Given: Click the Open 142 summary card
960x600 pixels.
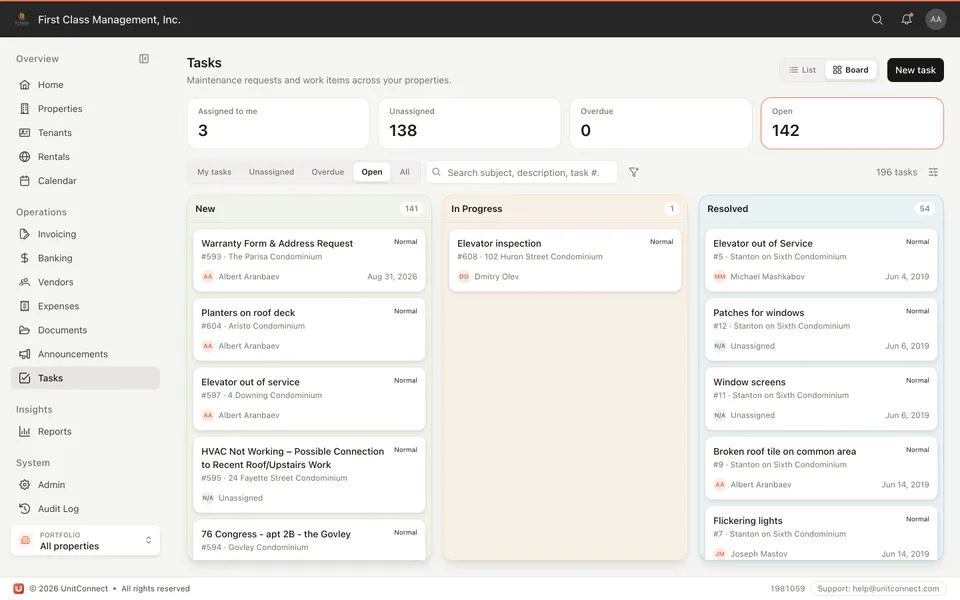Looking at the screenshot, I should click(852, 123).
